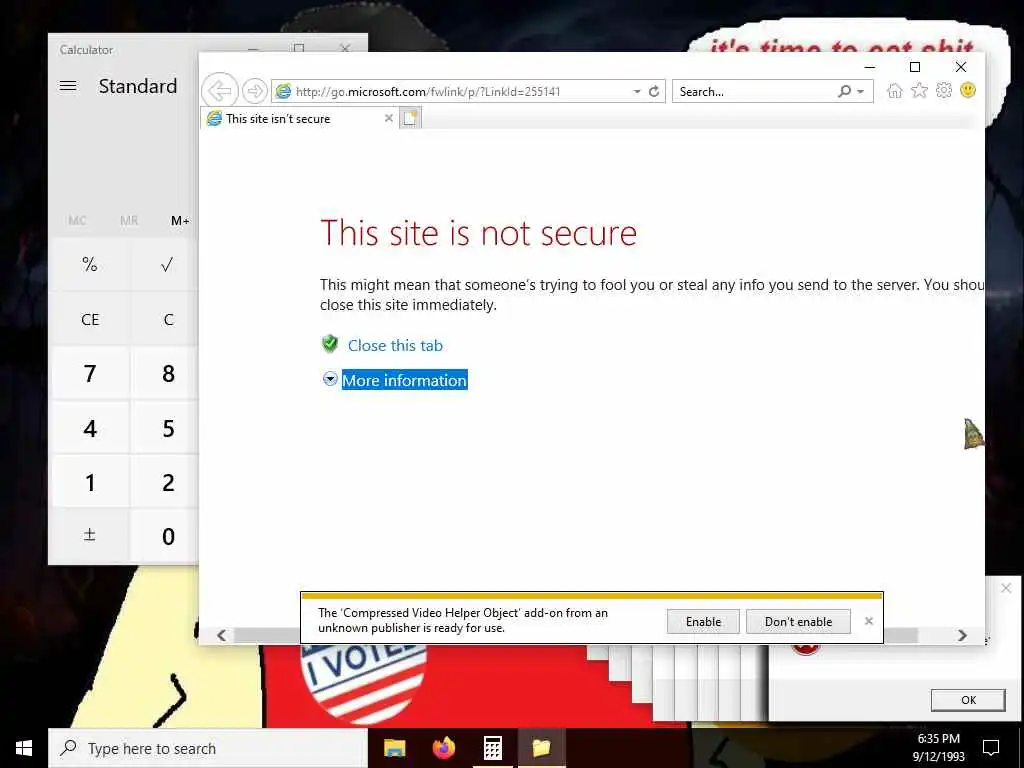Viewport: 1024px width, 768px height.
Task: Click the taskbar clock showing 6:35 PM
Action: [x=938, y=748]
